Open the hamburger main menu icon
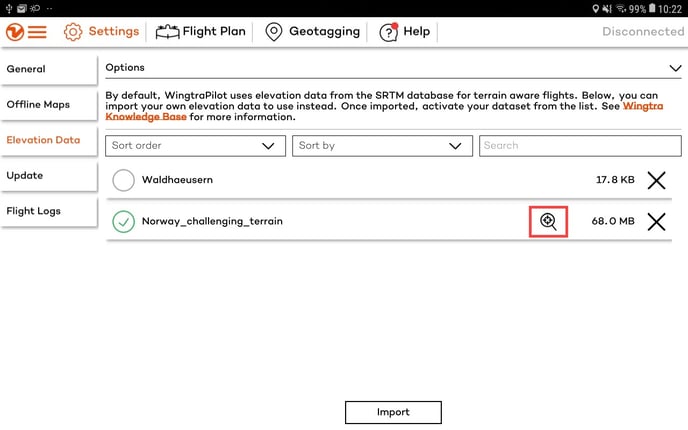Image resolution: width=688 pixels, height=430 pixels. [37, 31]
